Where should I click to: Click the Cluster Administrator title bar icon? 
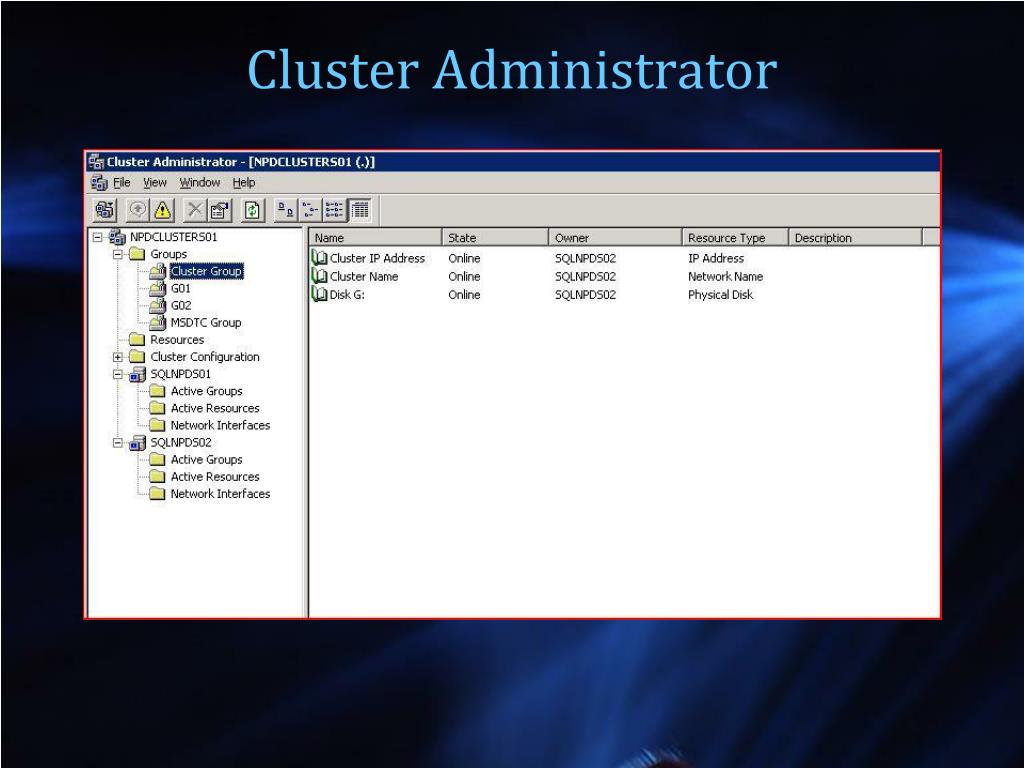[96, 161]
